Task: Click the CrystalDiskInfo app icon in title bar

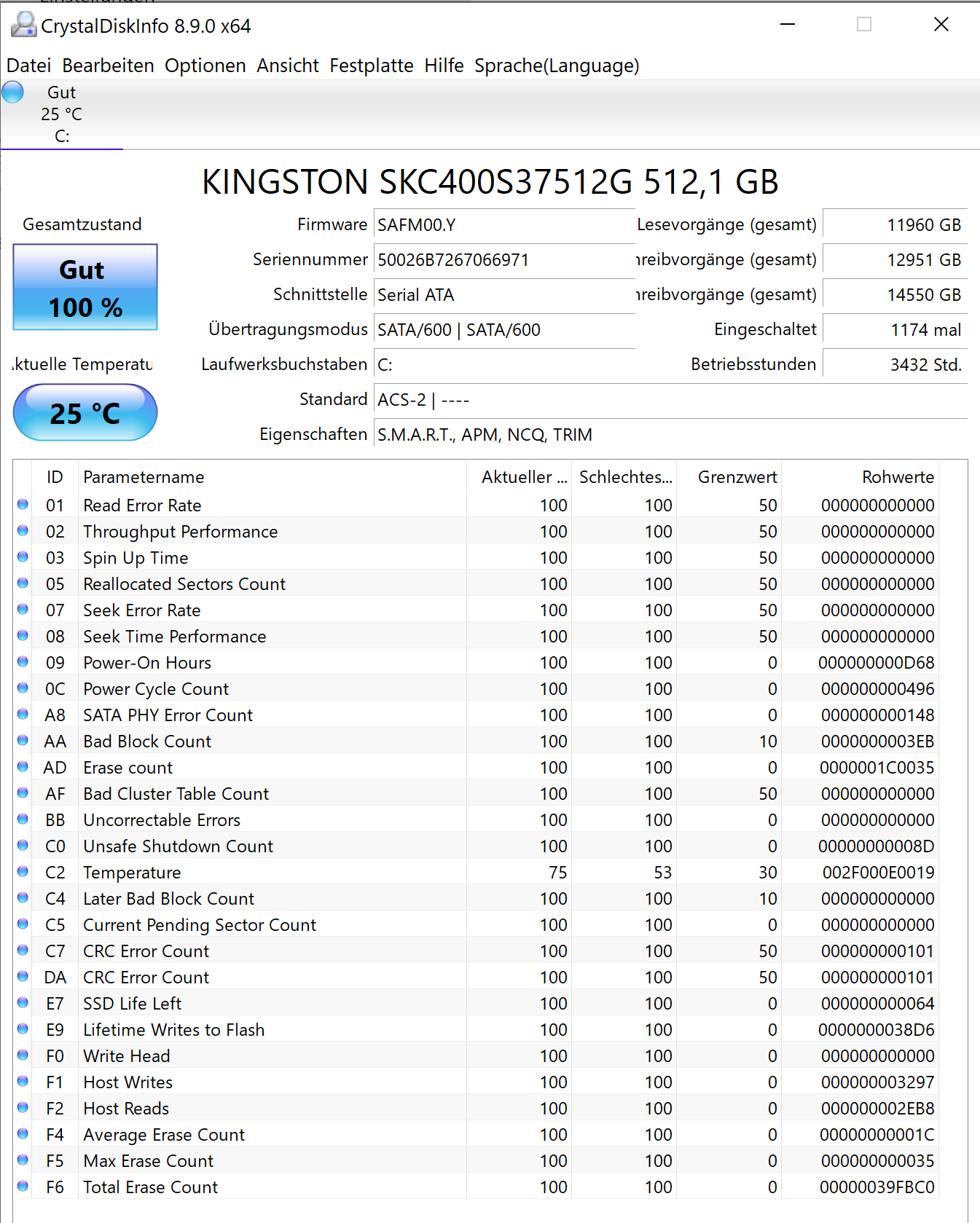Action: (23, 25)
